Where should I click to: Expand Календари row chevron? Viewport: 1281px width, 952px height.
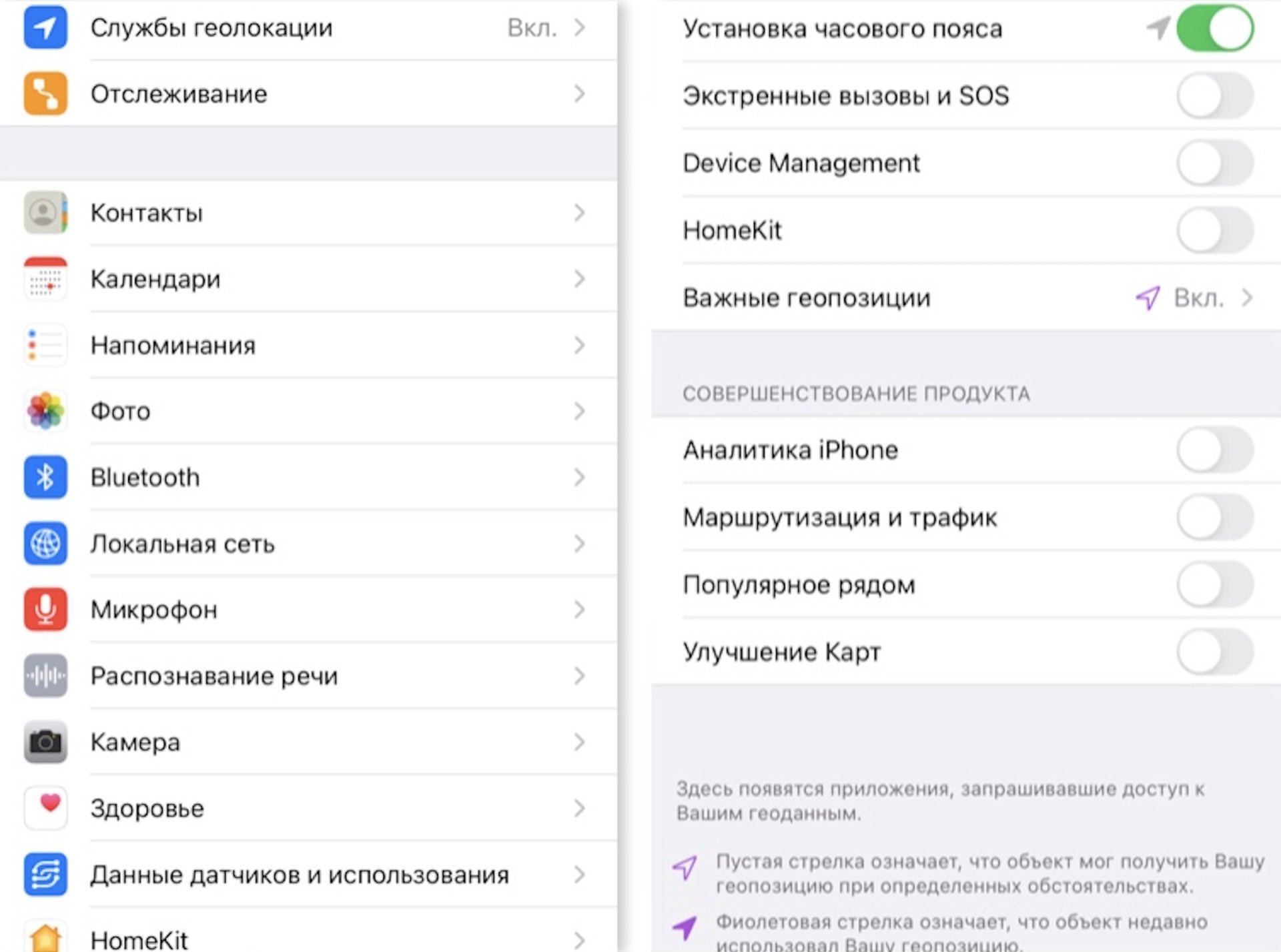(579, 279)
